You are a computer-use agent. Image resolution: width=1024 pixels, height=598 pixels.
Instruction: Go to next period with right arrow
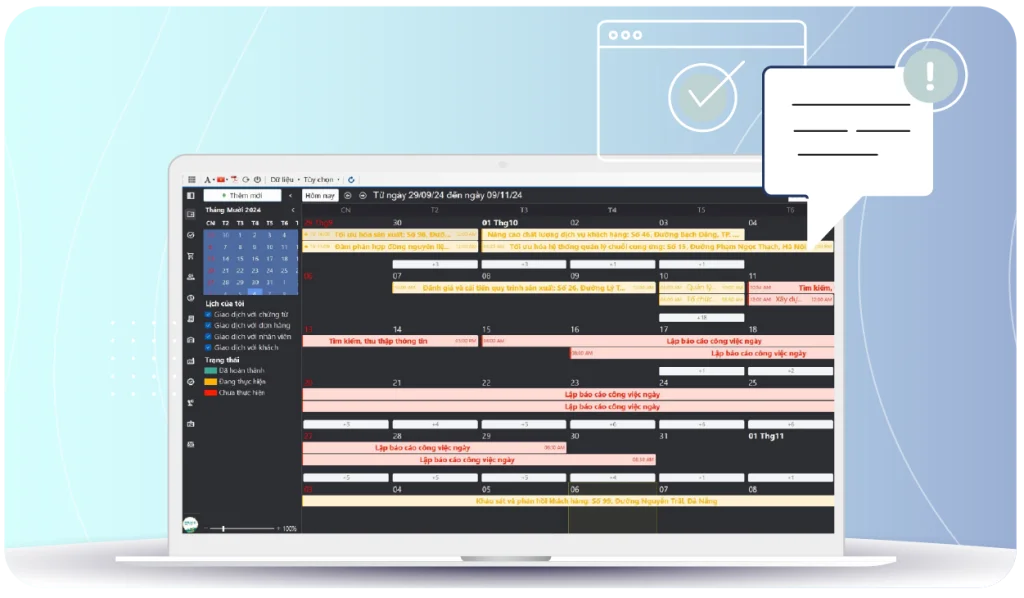coord(362,196)
